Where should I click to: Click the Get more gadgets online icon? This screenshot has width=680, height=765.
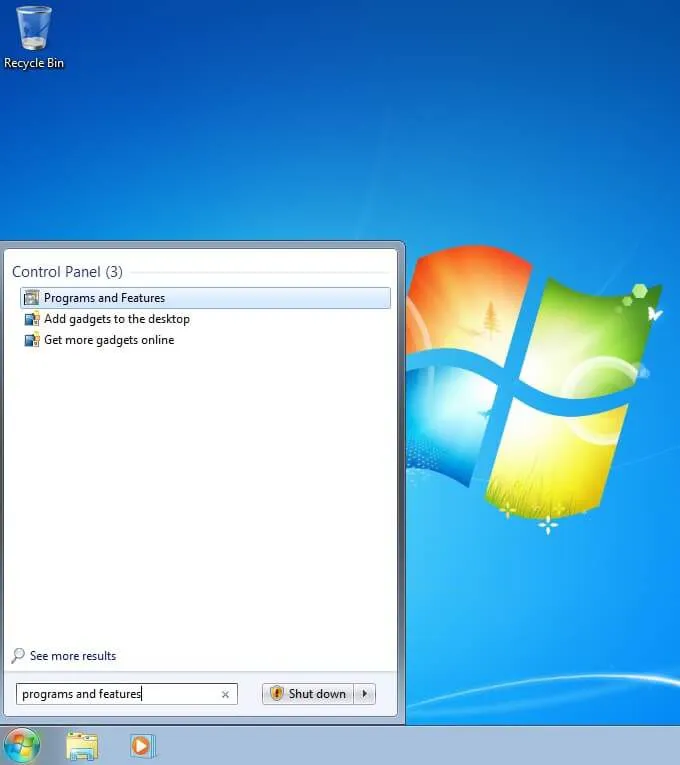32,340
